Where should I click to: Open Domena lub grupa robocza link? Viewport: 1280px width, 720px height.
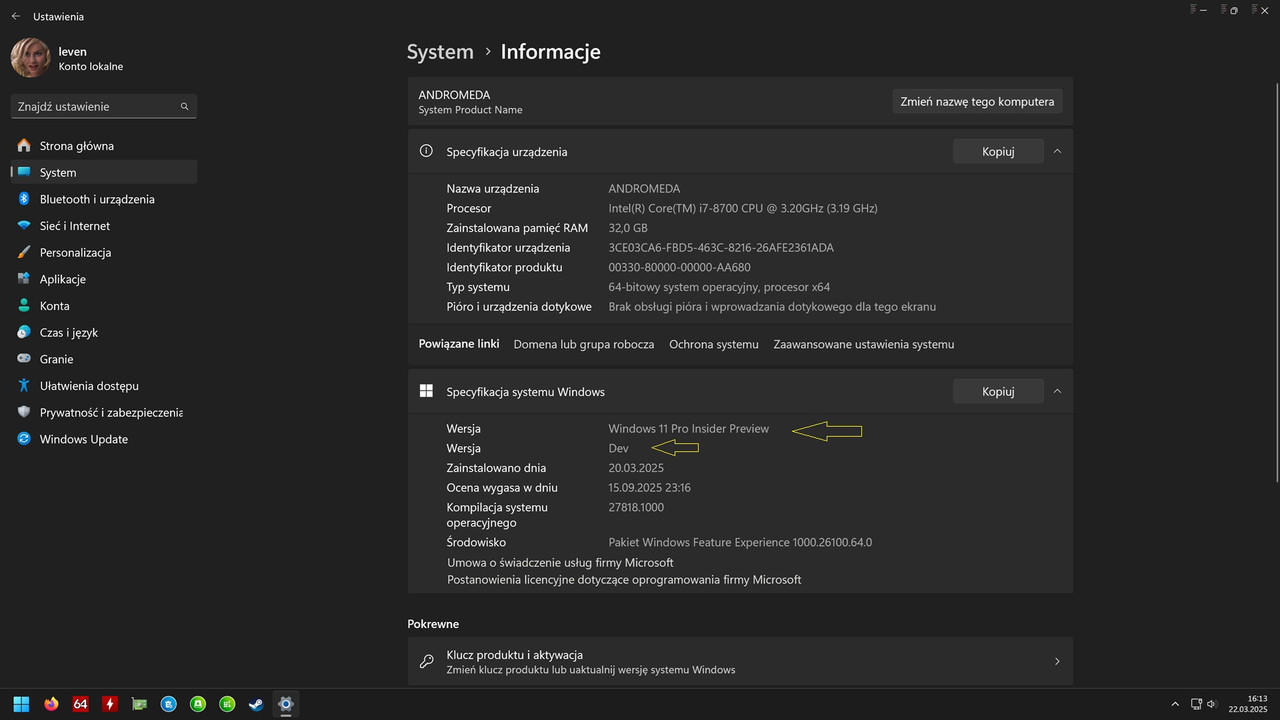(584, 344)
